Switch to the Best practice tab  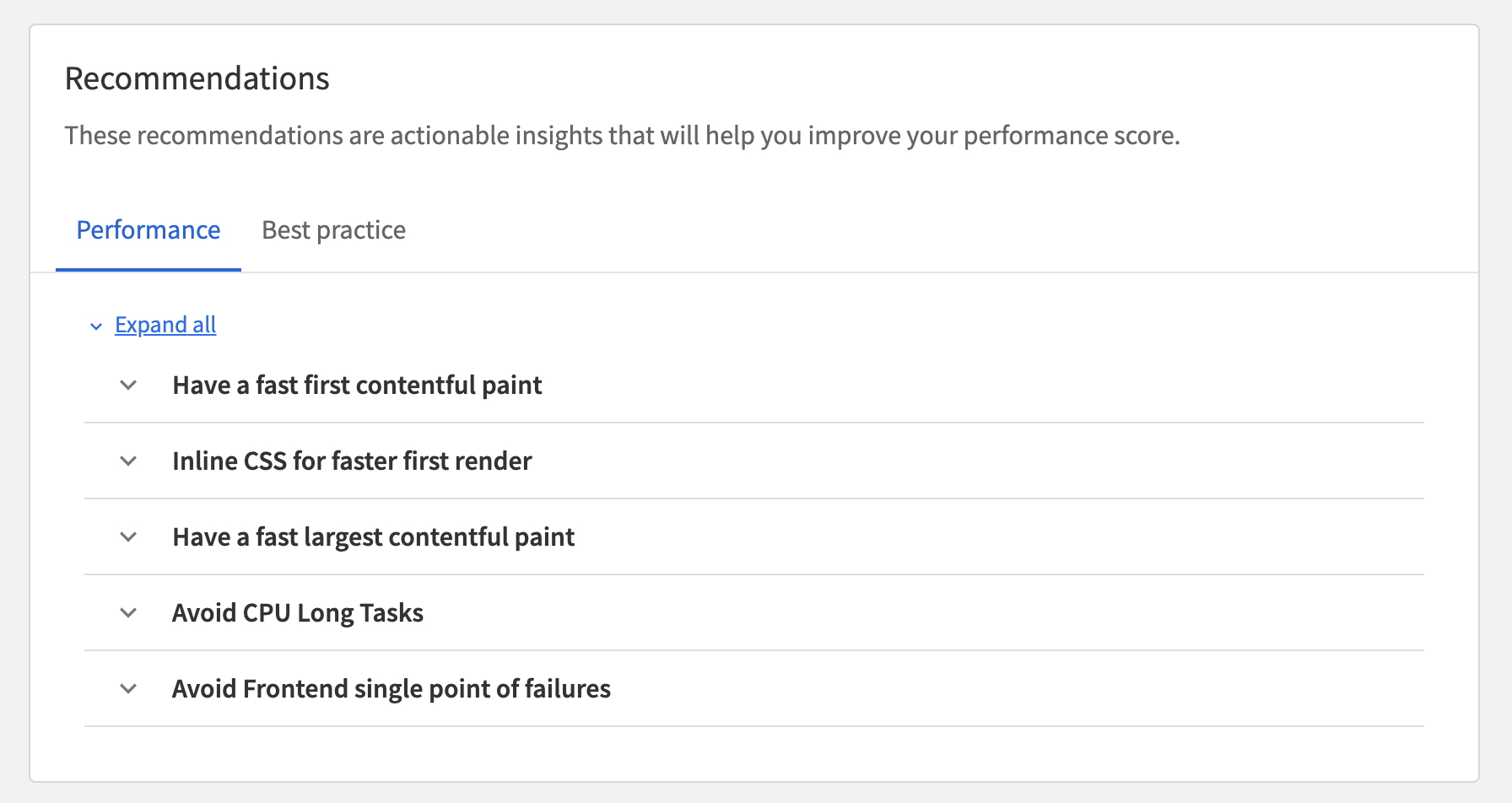(x=333, y=229)
